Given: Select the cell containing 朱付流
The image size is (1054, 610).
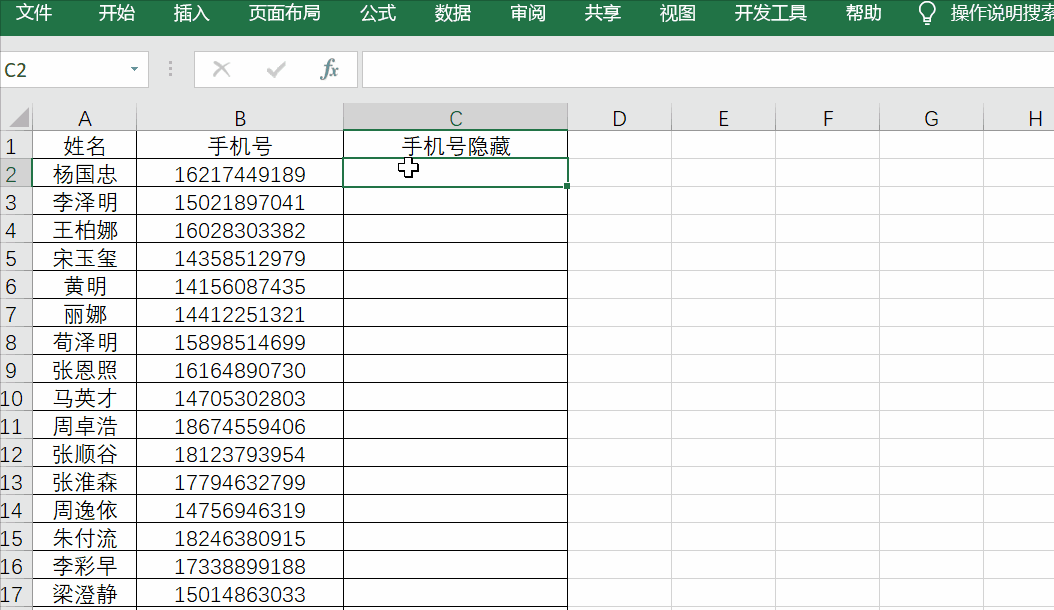Looking at the screenshot, I should (85, 538).
